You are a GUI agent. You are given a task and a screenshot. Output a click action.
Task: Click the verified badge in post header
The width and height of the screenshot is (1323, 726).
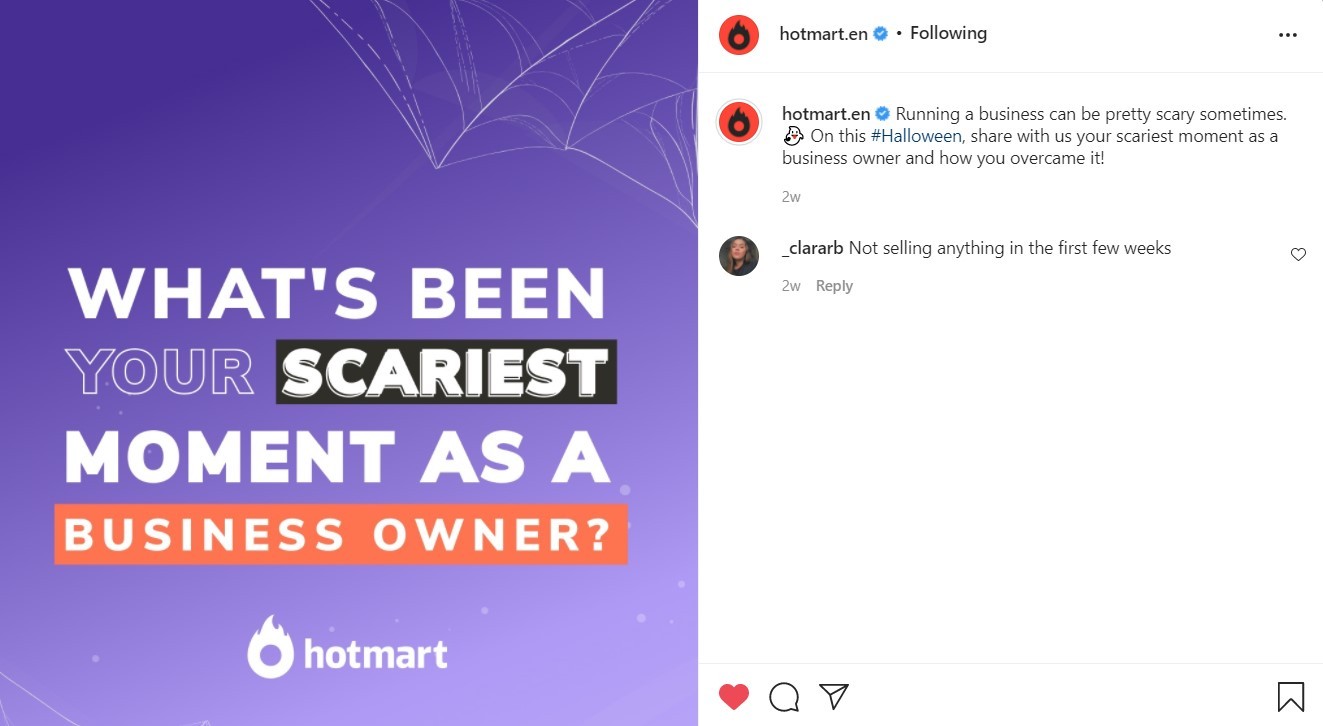click(881, 33)
